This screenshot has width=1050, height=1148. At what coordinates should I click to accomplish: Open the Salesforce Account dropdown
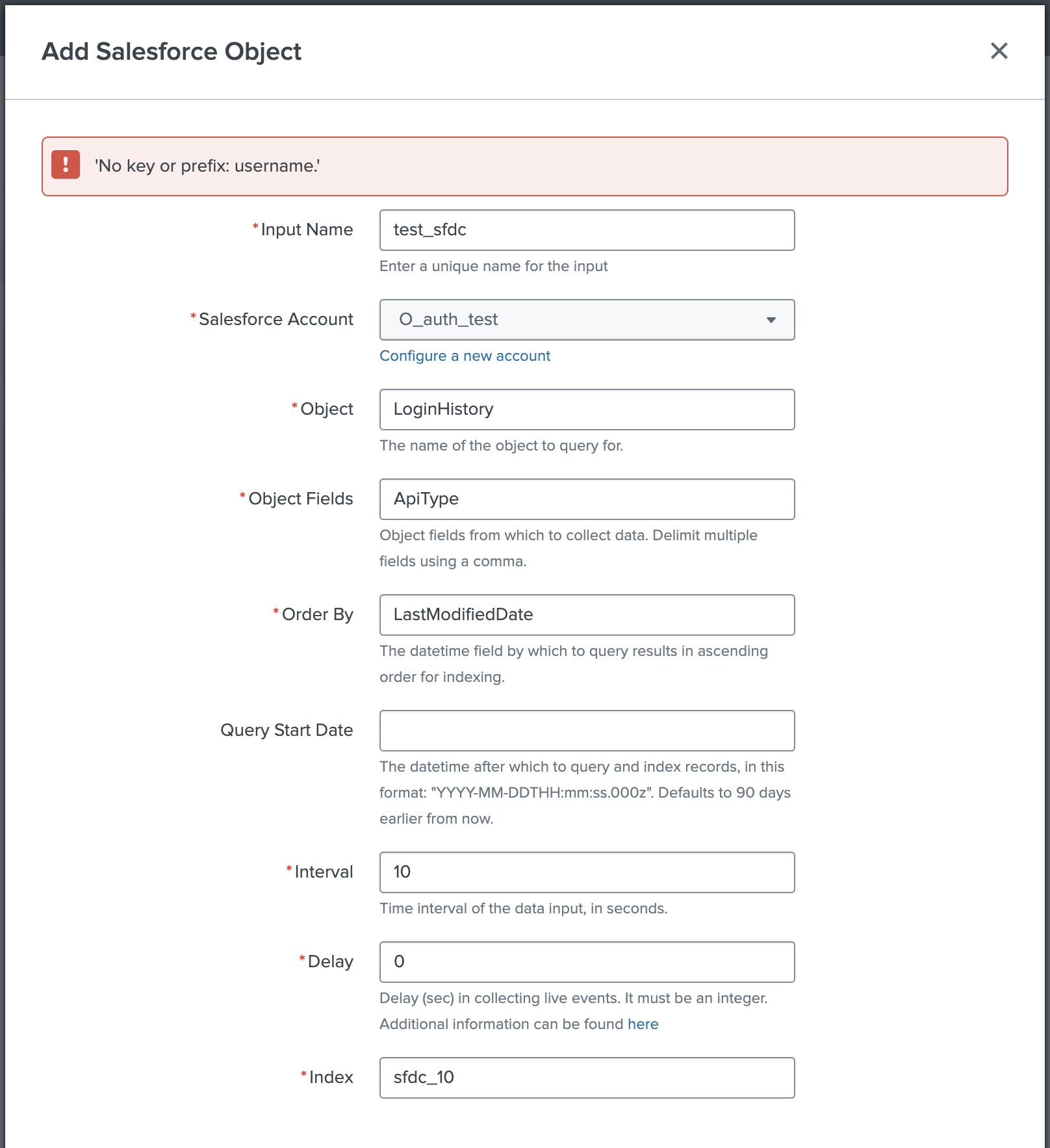(x=586, y=319)
